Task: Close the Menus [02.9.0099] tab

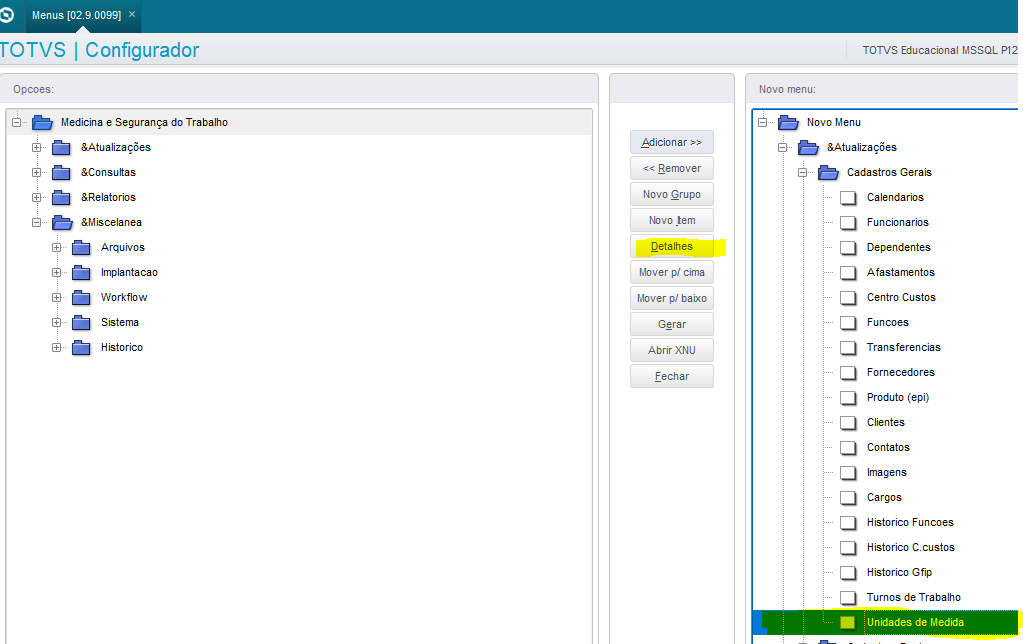Action: [x=132, y=14]
